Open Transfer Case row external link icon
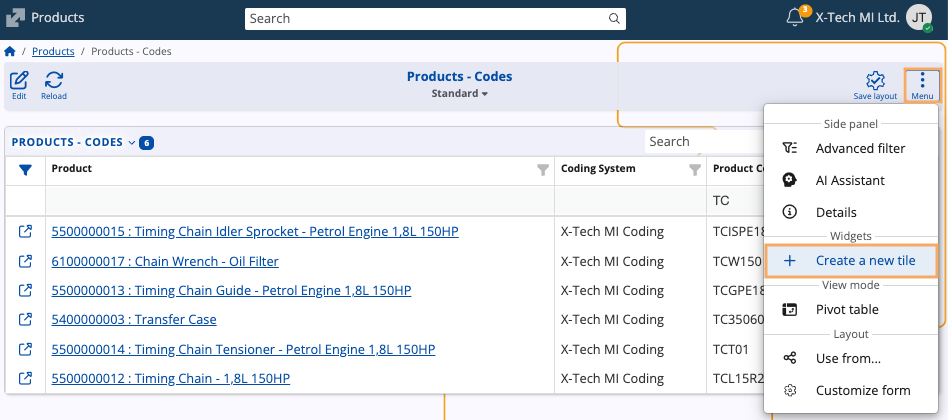948x420 pixels. click(26, 320)
